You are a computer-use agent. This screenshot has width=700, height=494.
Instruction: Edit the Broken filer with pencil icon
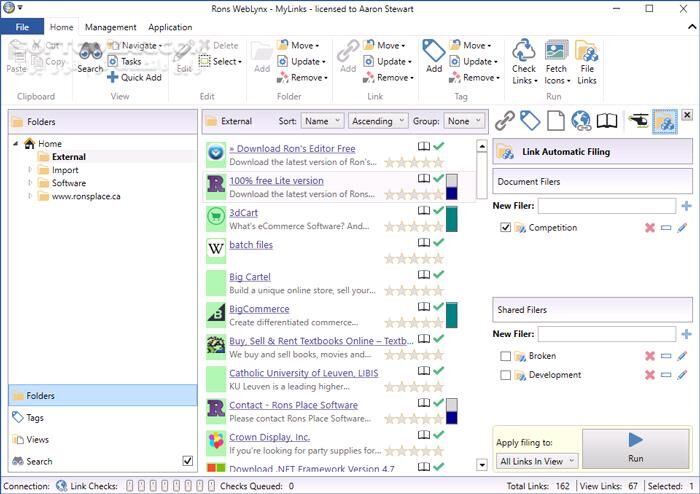[x=682, y=356]
